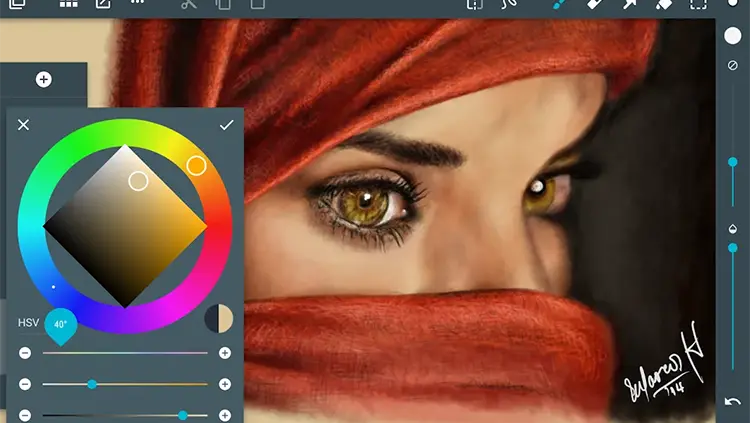750x423 pixels.
Task: Open the layers icon at top-left corner
Action: tap(17, 4)
